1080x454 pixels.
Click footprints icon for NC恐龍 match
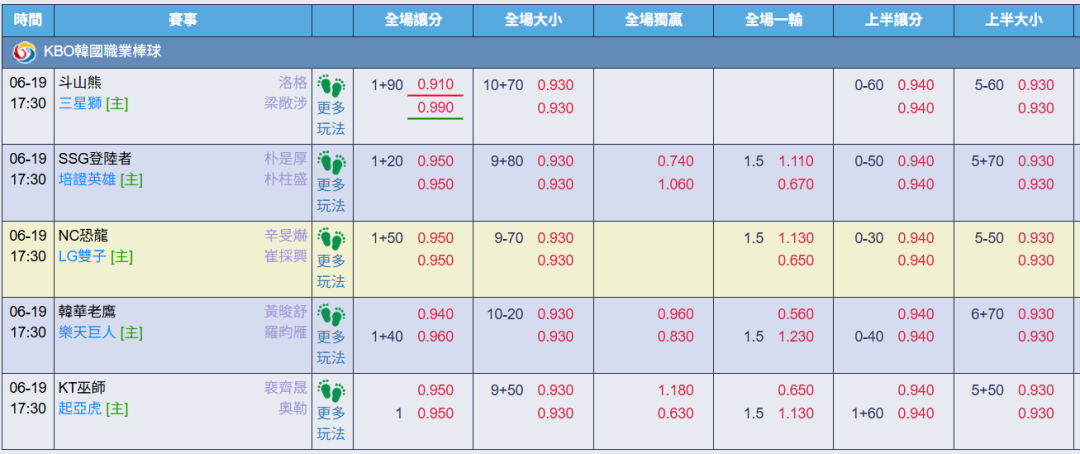click(331, 239)
